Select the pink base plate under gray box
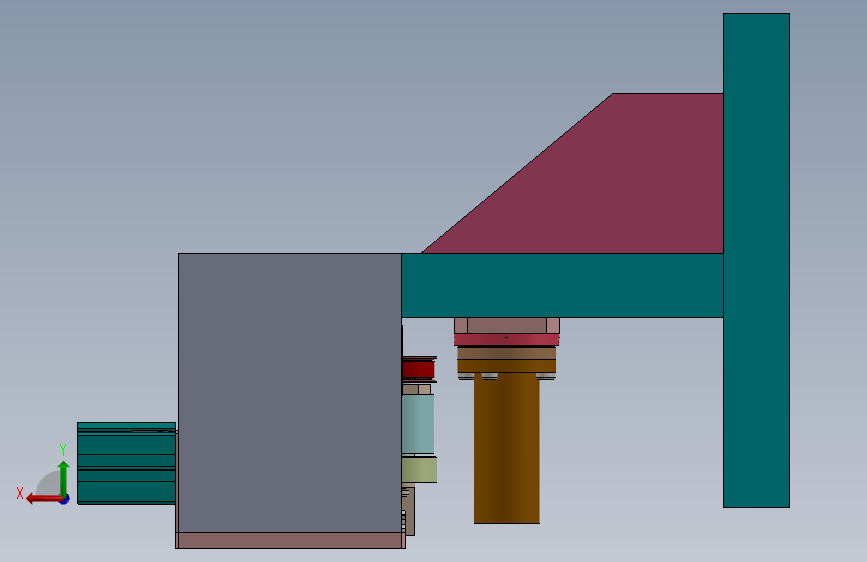This screenshot has width=867, height=562. click(290, 540)
